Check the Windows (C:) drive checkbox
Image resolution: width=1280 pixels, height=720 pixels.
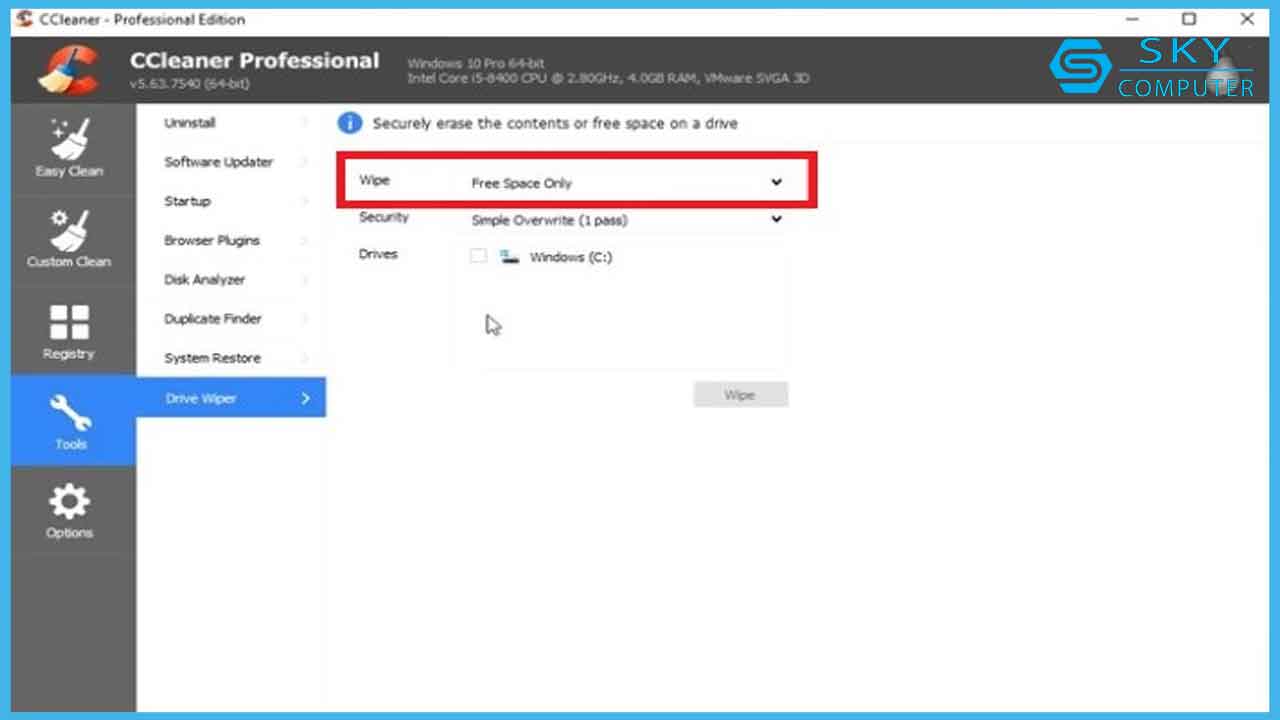coord(478,256)
